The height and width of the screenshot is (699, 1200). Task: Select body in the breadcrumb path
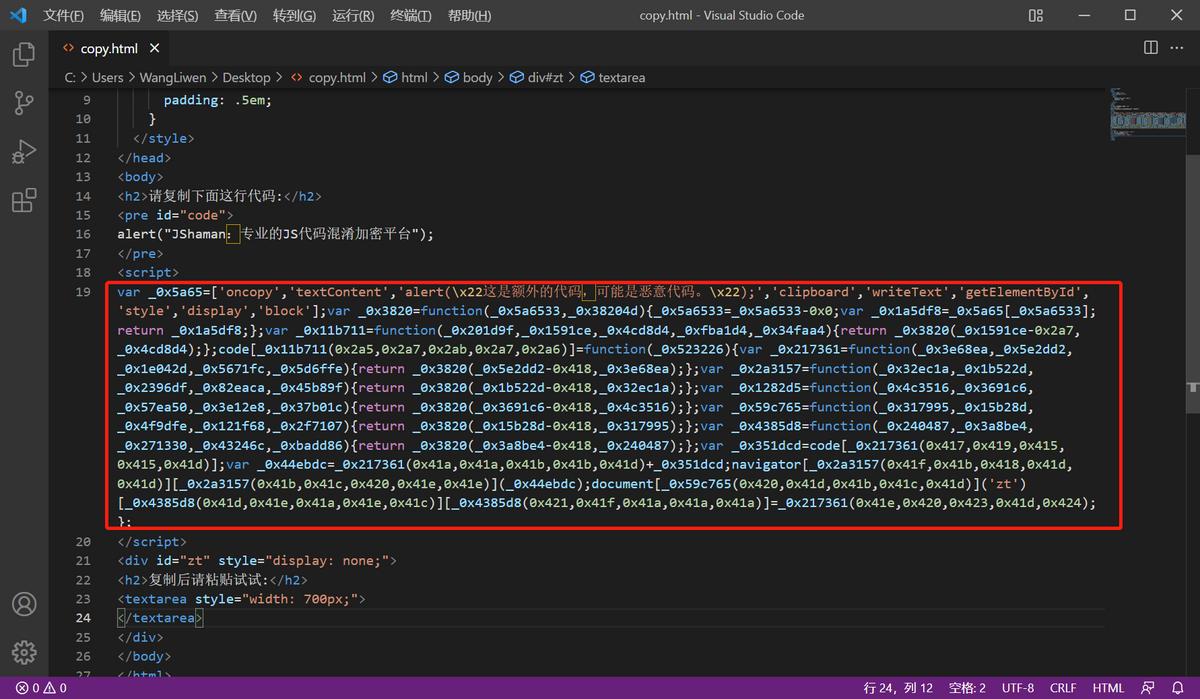(x=479, y=76)
